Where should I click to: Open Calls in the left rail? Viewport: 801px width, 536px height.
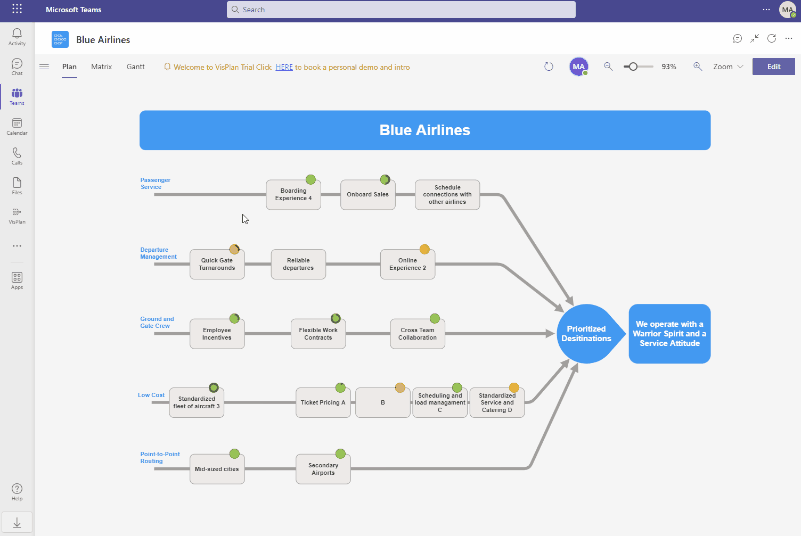click(17, 156)
